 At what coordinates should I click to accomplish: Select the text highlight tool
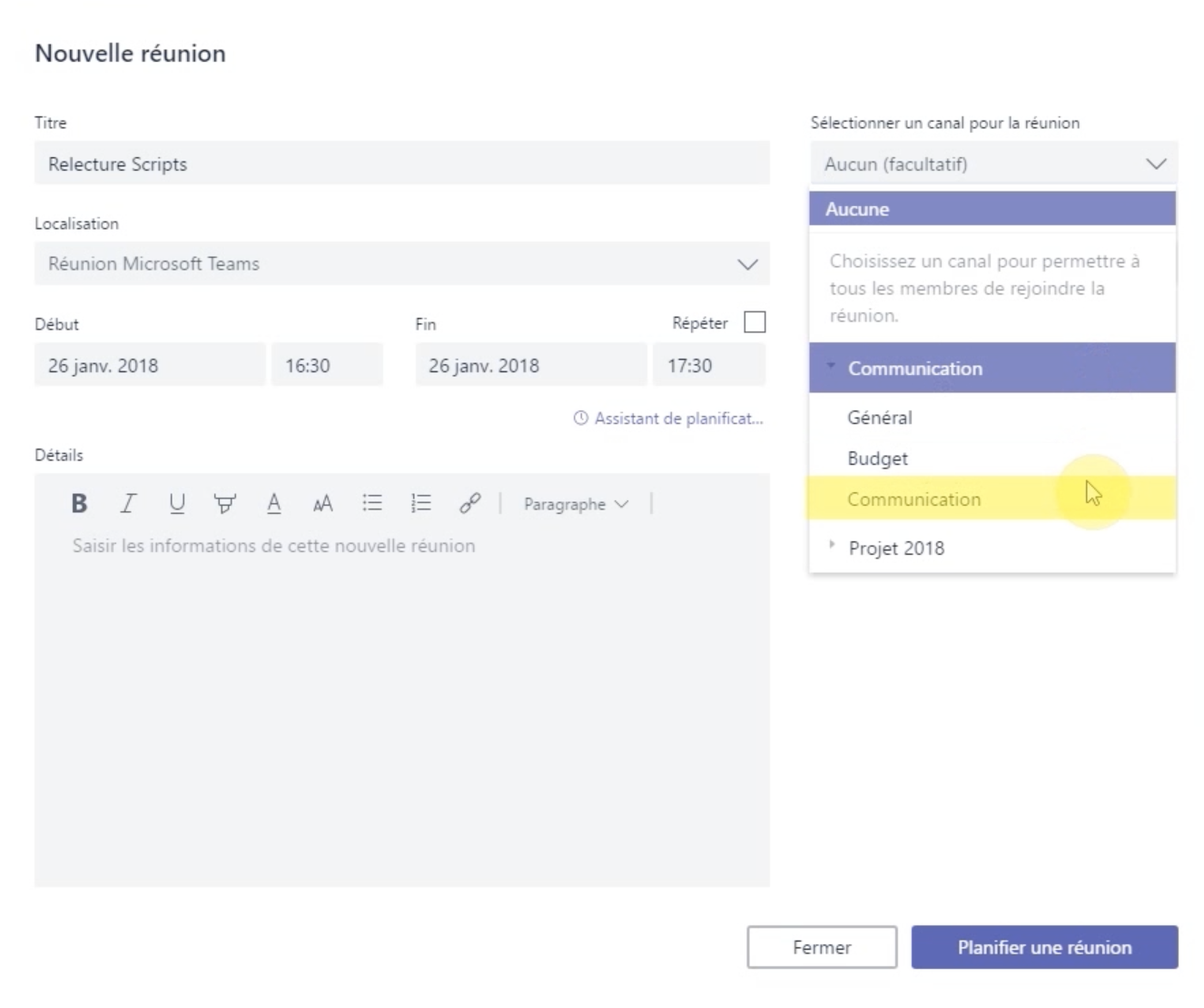tap(225, 503)
